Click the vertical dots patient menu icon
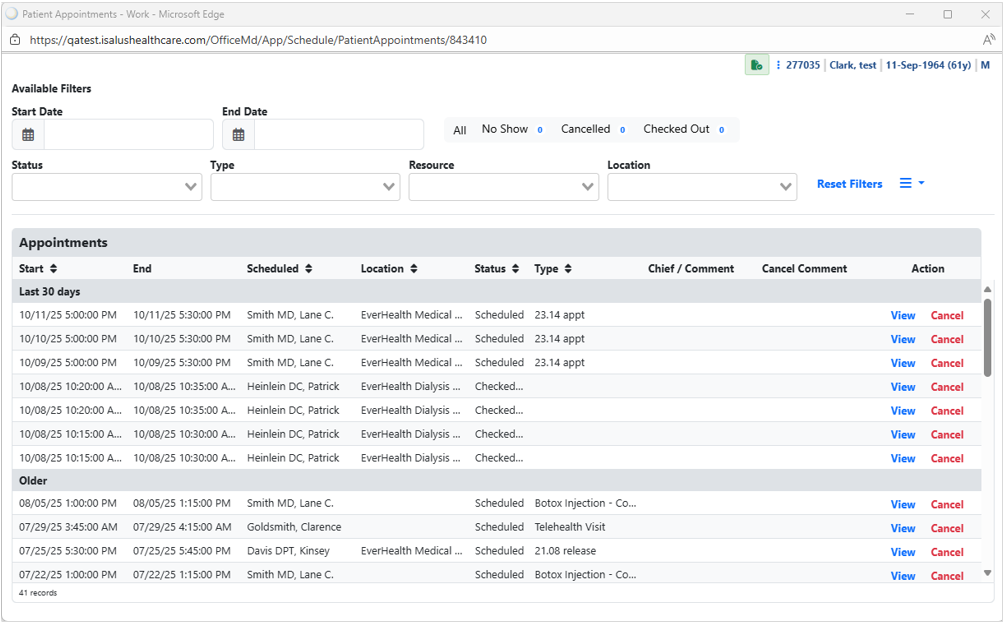Screen dimensions: 1004x623 coord(778,65)
